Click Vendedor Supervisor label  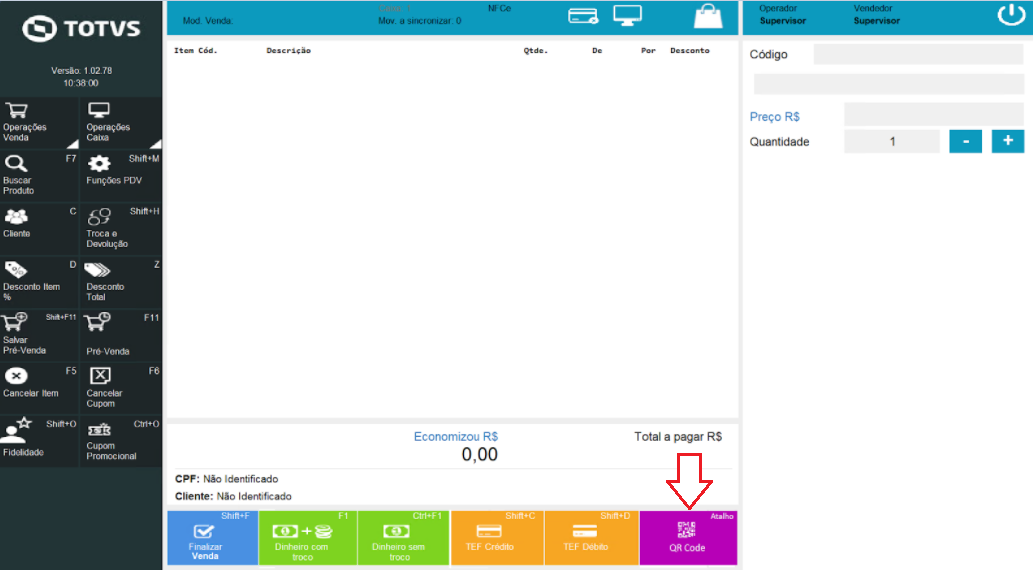coord(877,14)
